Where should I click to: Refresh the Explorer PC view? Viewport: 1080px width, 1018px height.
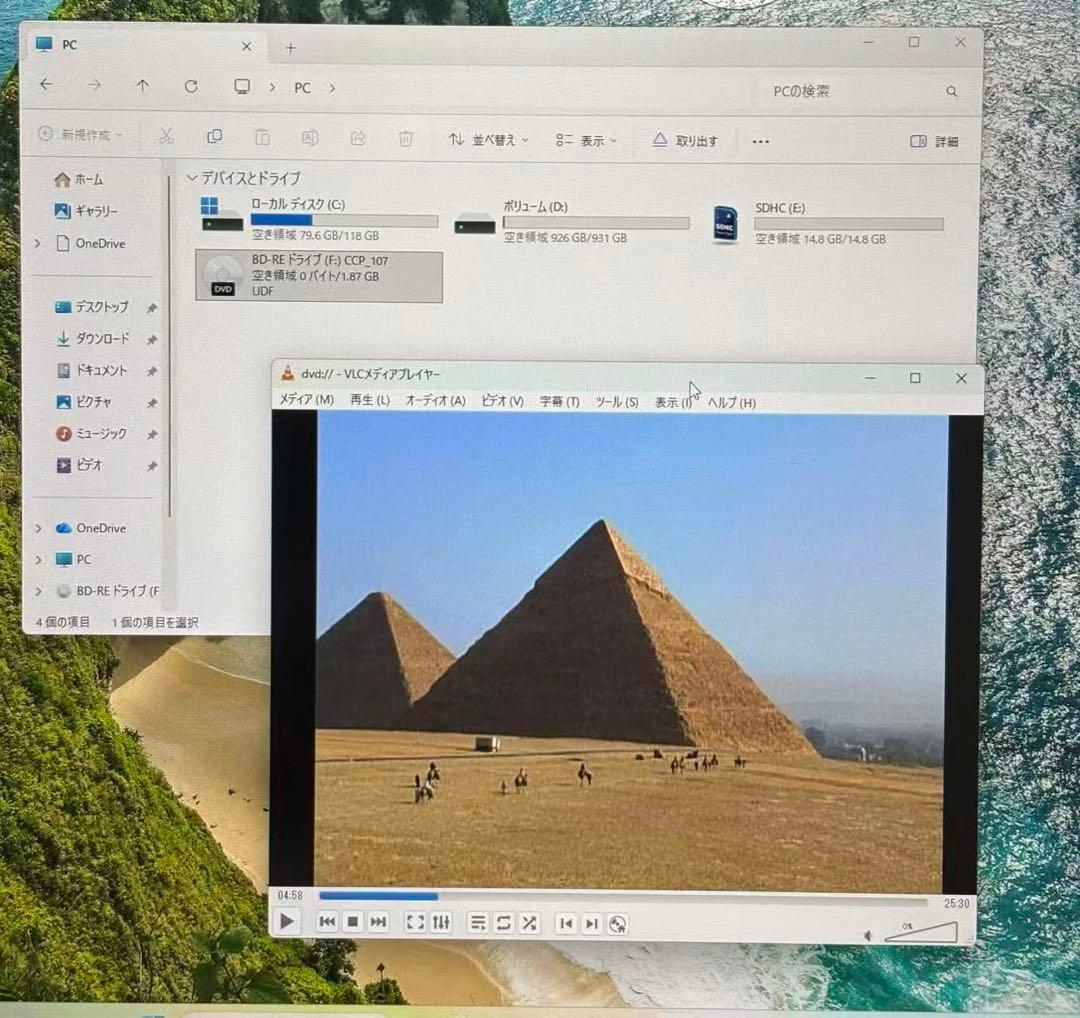[x=191, y=86]
